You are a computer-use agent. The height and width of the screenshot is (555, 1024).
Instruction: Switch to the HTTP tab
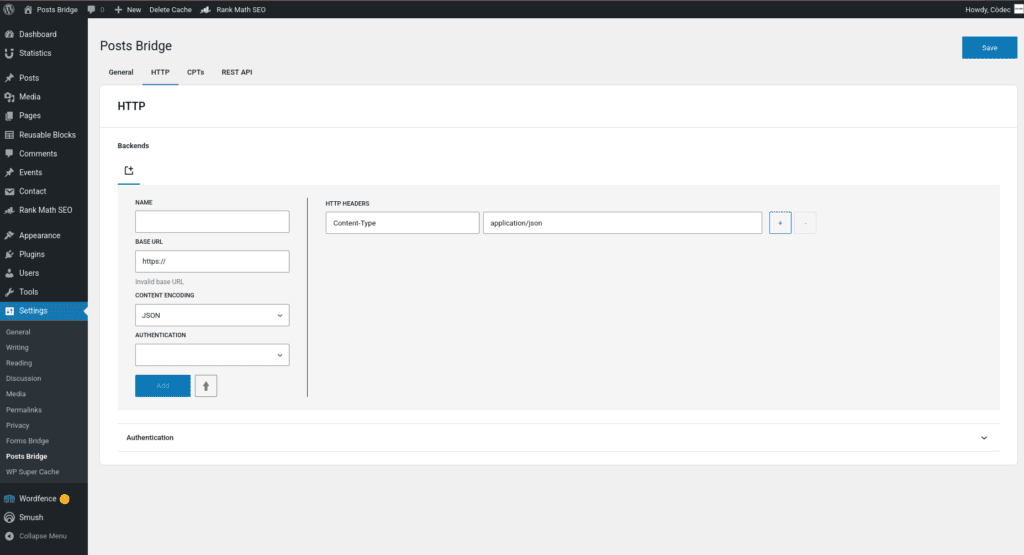160,72
